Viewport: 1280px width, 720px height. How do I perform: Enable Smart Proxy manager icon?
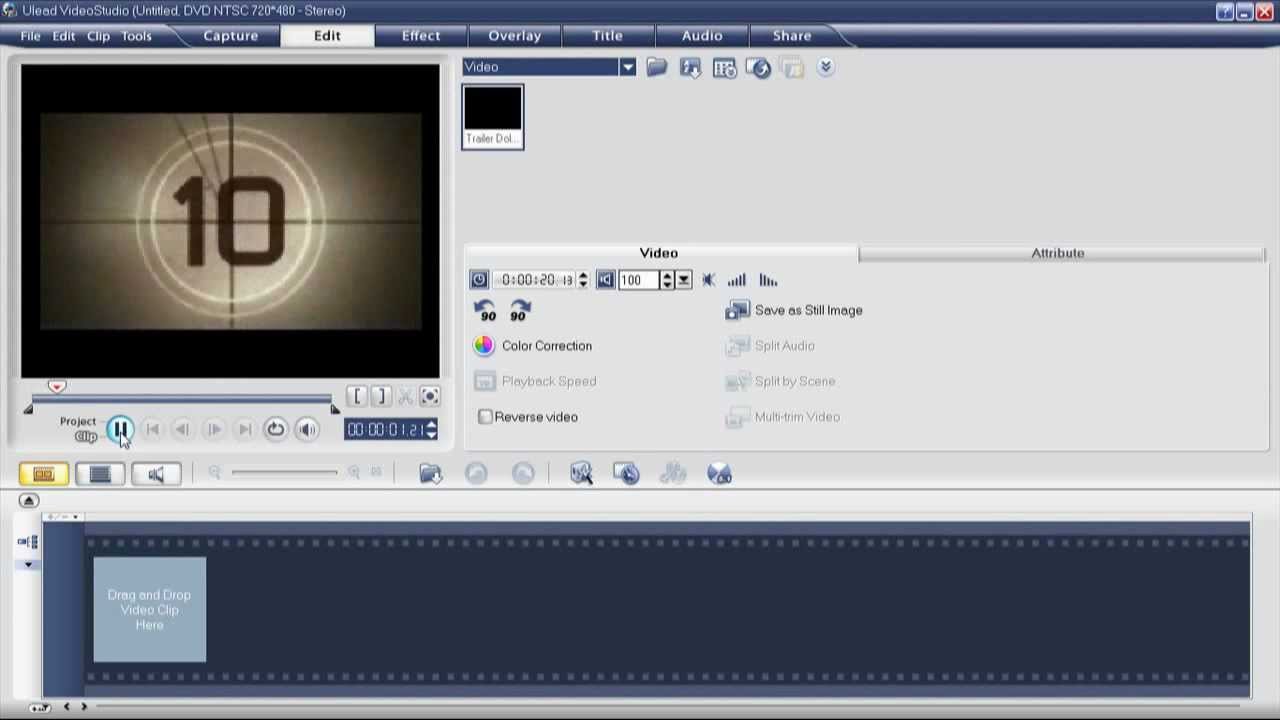pyautogui.click(x=581, y=474)
